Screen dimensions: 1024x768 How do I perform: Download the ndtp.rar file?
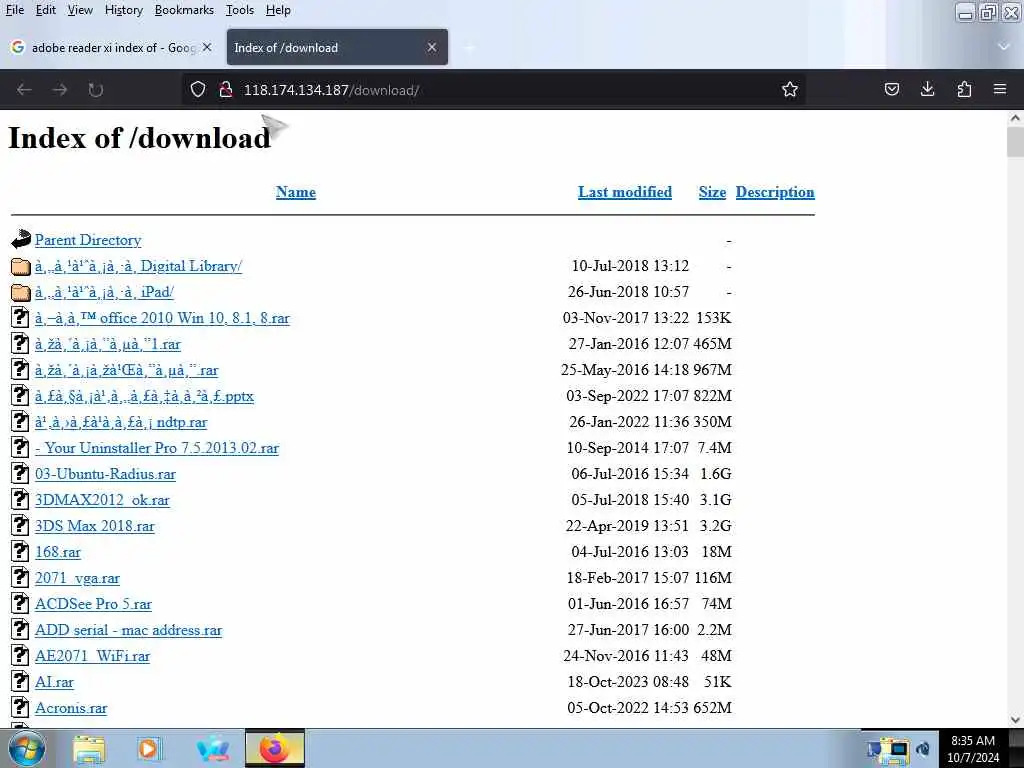pos(121,423)
